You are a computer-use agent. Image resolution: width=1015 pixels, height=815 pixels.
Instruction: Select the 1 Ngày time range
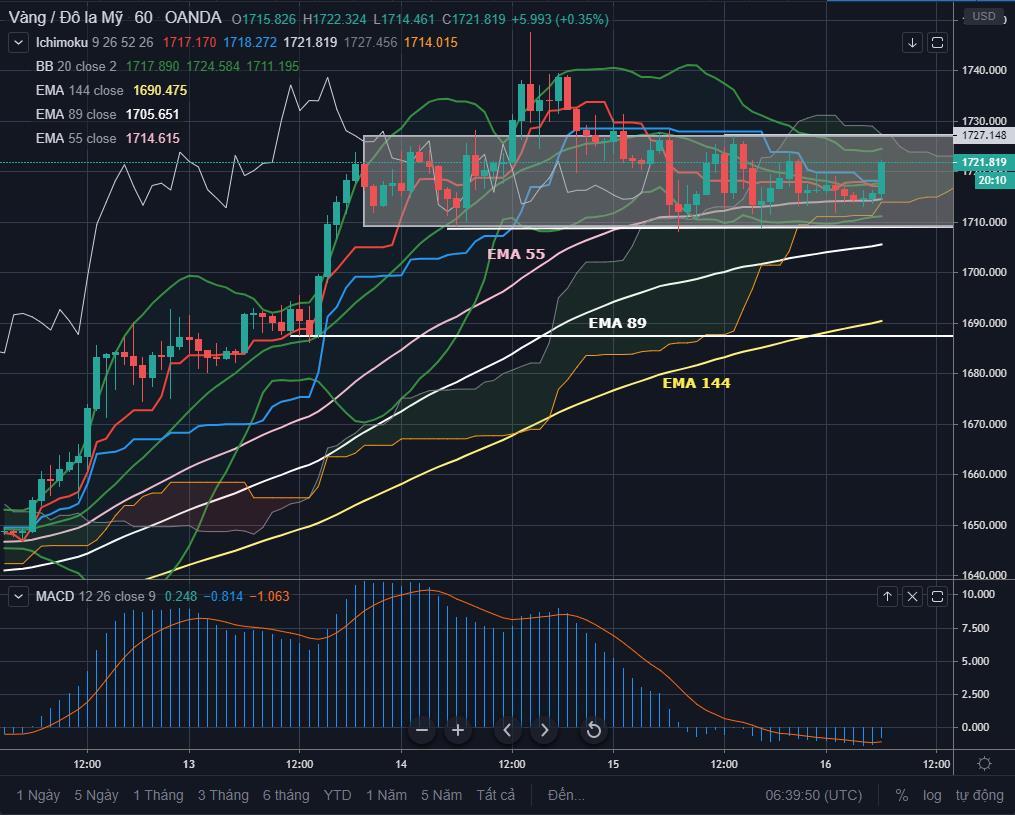pyautogui.click(x=38, y=795)
